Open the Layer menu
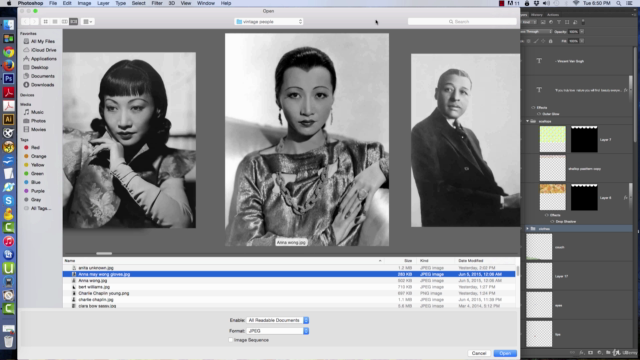The image size is (640, 360). click(103, 3)
